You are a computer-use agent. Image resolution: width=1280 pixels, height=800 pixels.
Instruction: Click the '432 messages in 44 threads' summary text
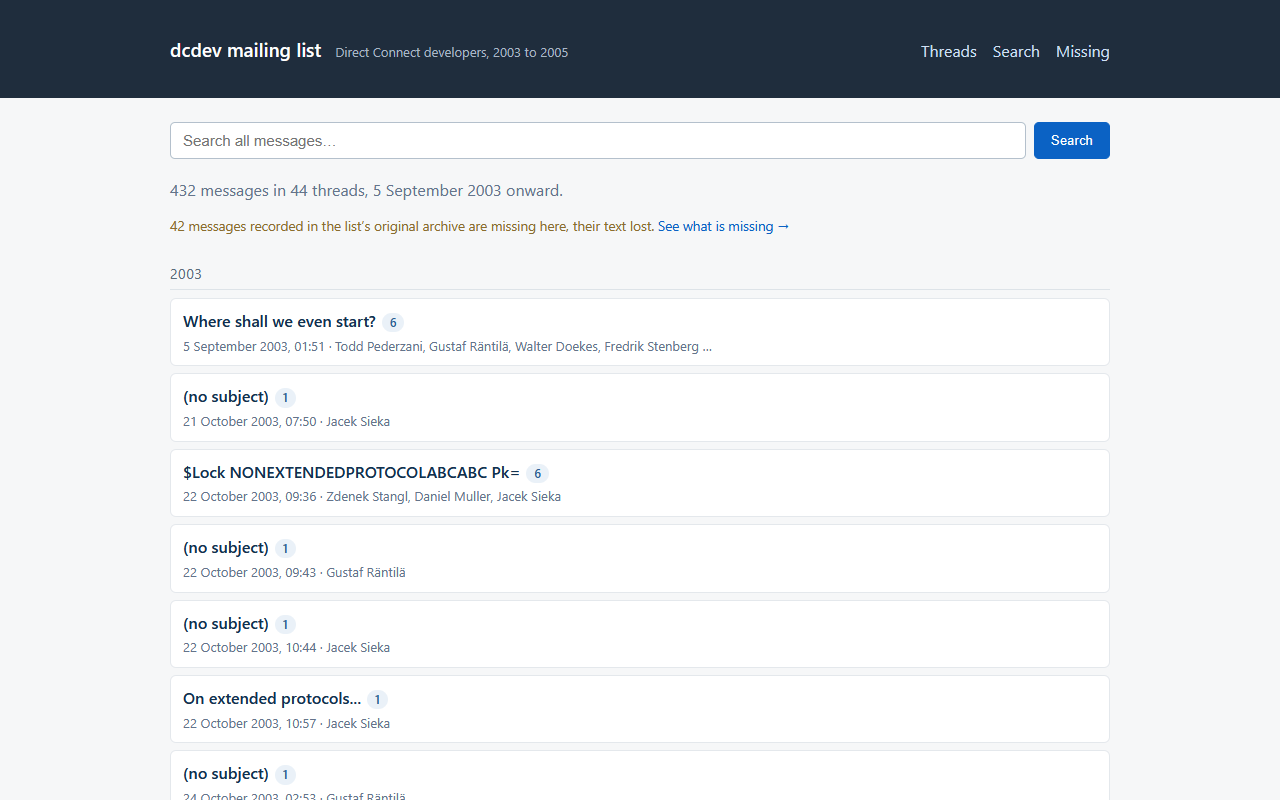[x=366, y=191]
